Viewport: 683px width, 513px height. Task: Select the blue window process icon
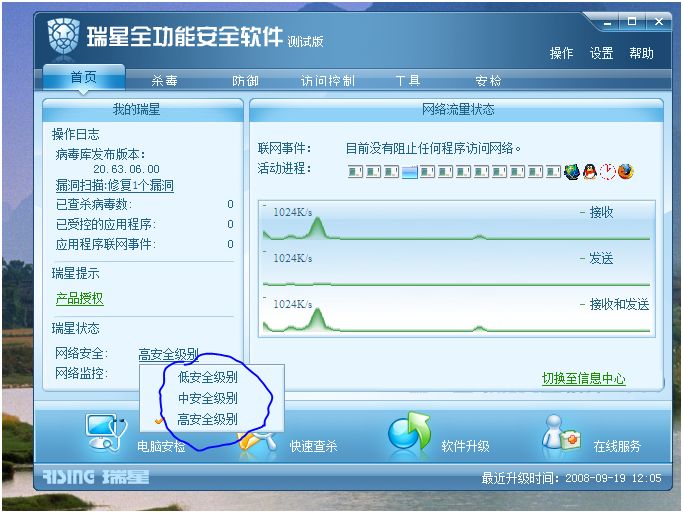pos(409,172)
